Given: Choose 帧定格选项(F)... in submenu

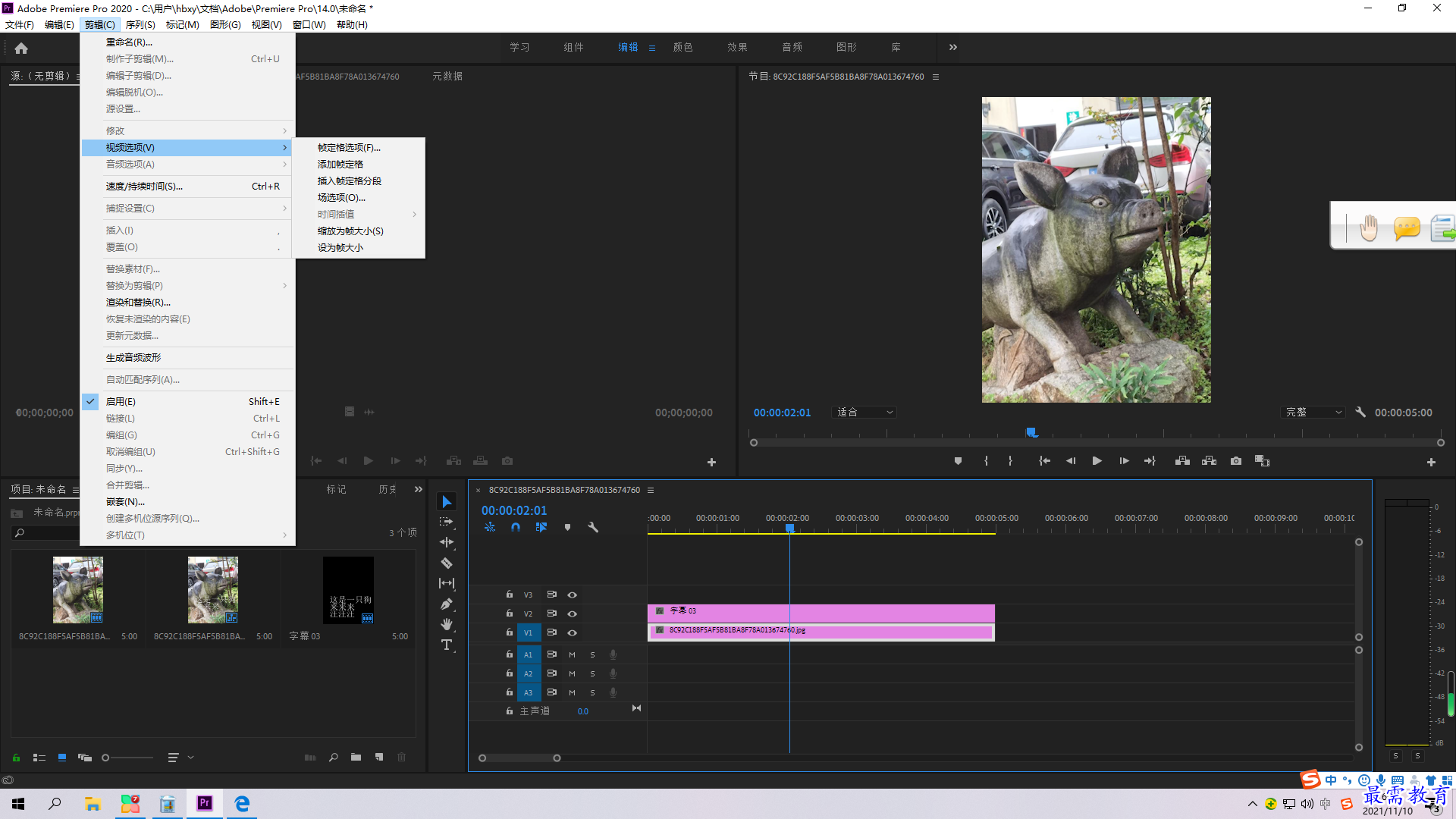Looking at the screenshot, I should point(359,148).
